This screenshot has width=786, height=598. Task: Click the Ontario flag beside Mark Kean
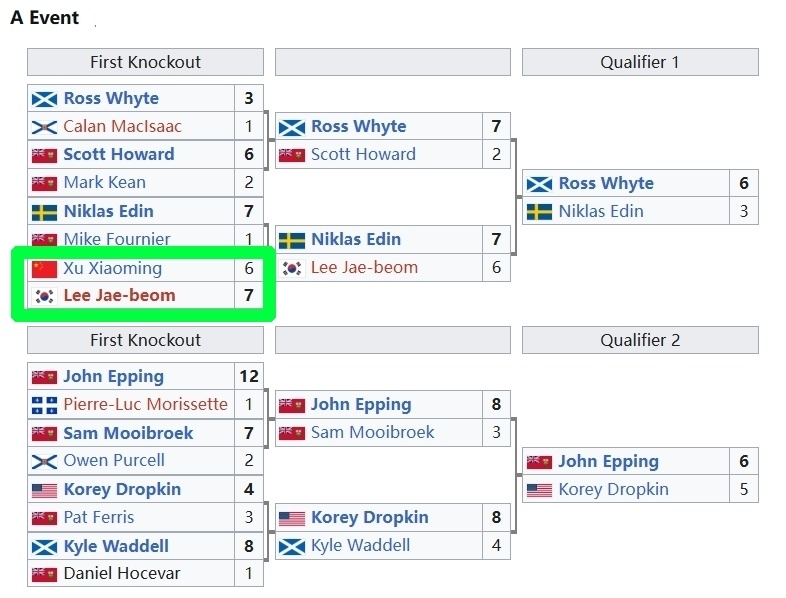(x=44, y=183)
